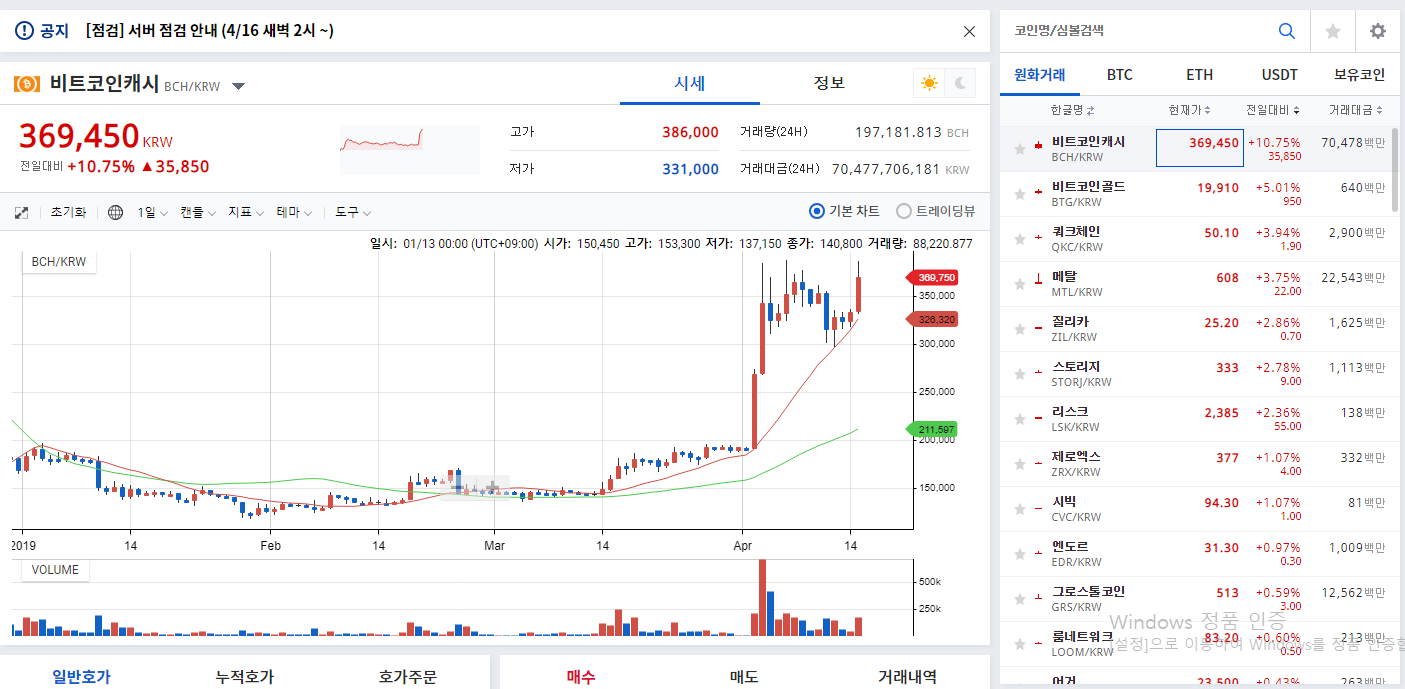Open the 1일 interval dropdown
This screenshot has height=689, width=1405.
pos(153,212)
